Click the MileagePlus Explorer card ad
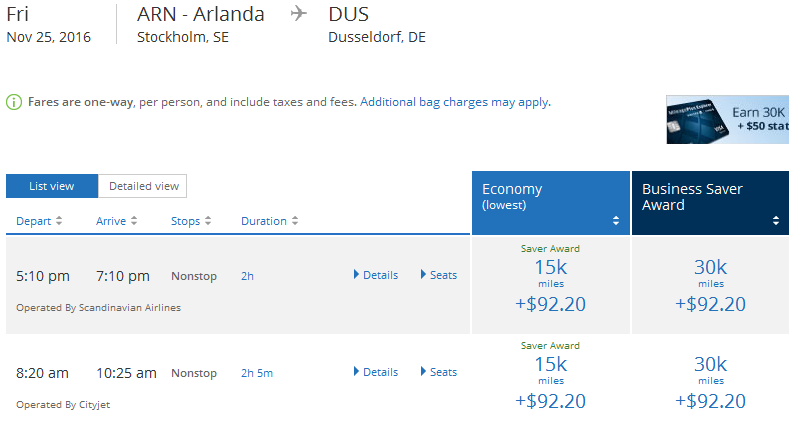789x429 pixels. pyautogui.click(x=727, y=120)
